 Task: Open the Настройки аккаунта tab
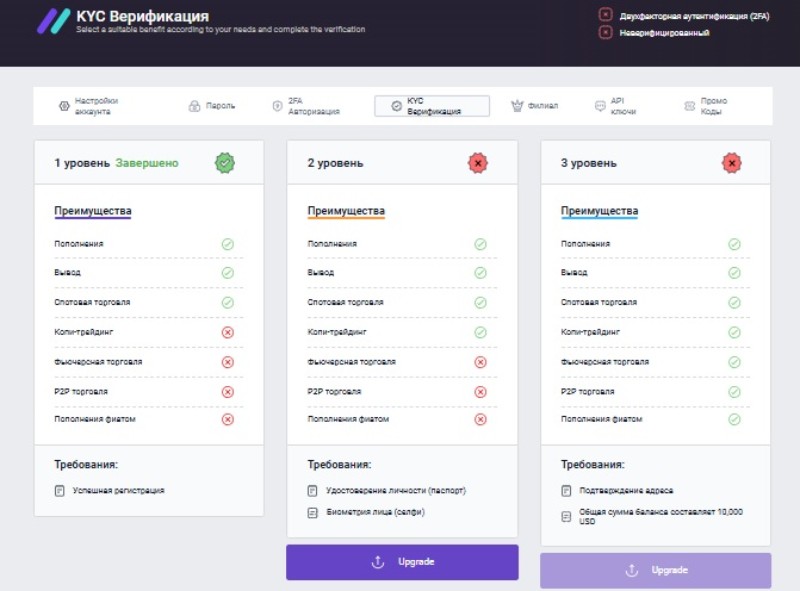(88, 106)
